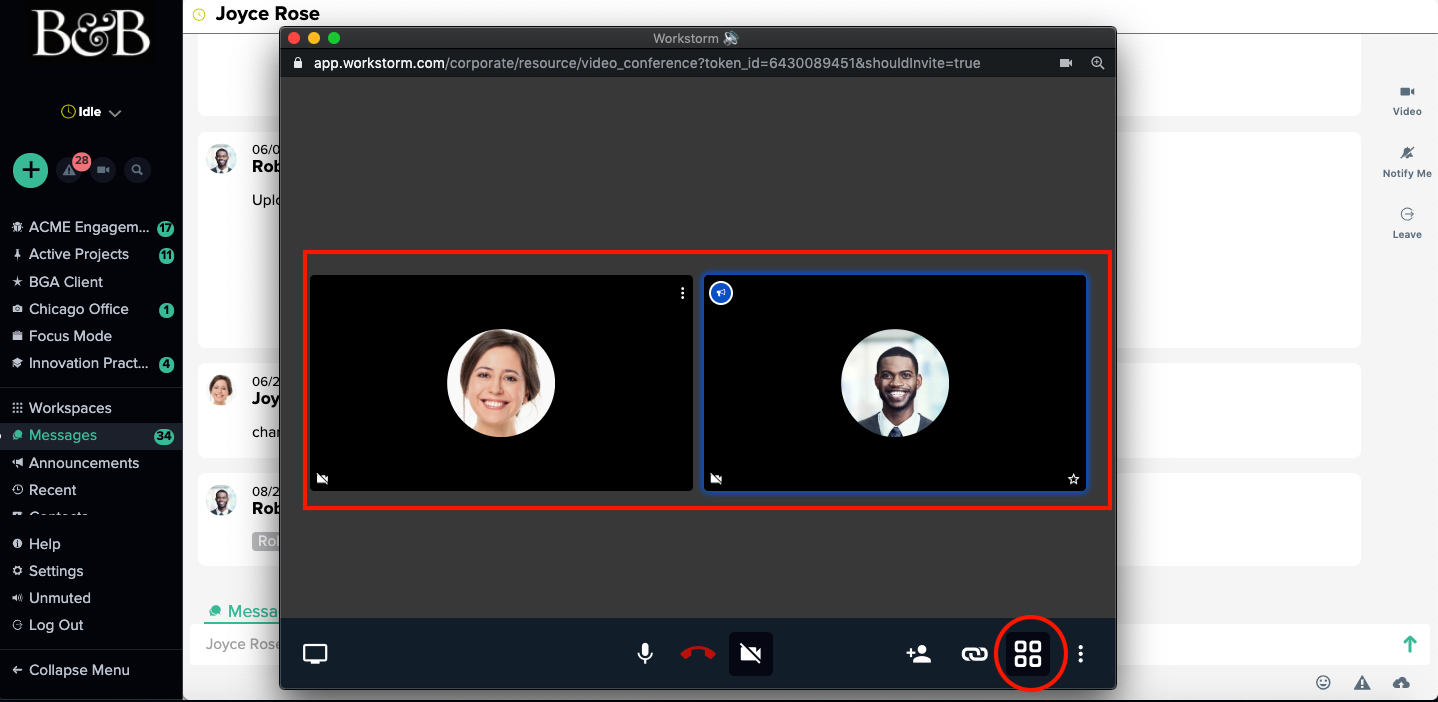This screenshot has width=1438, height=702.
Task: Open Innovation Practice workspace in sidebar
Action: coord(89,363)
